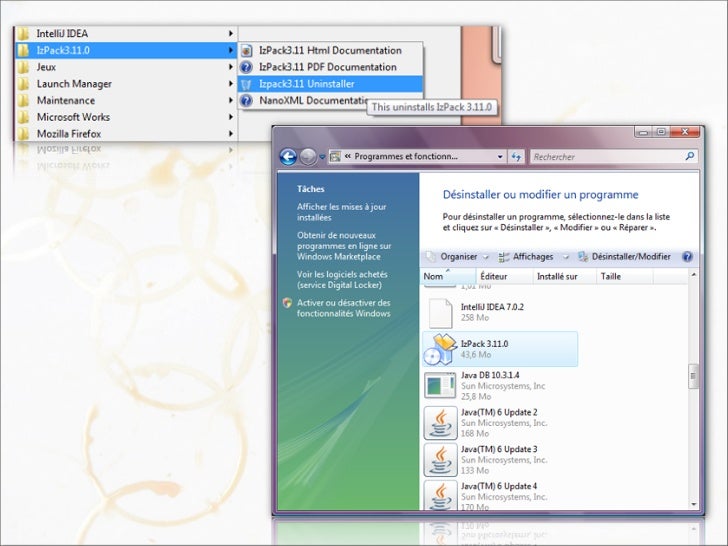Image resolution: width=728 pixels, height=546 pixels.
Task: Click the IntelliJ IDEA 7.0.2 blank icon
Action: (x=440, y=313)
